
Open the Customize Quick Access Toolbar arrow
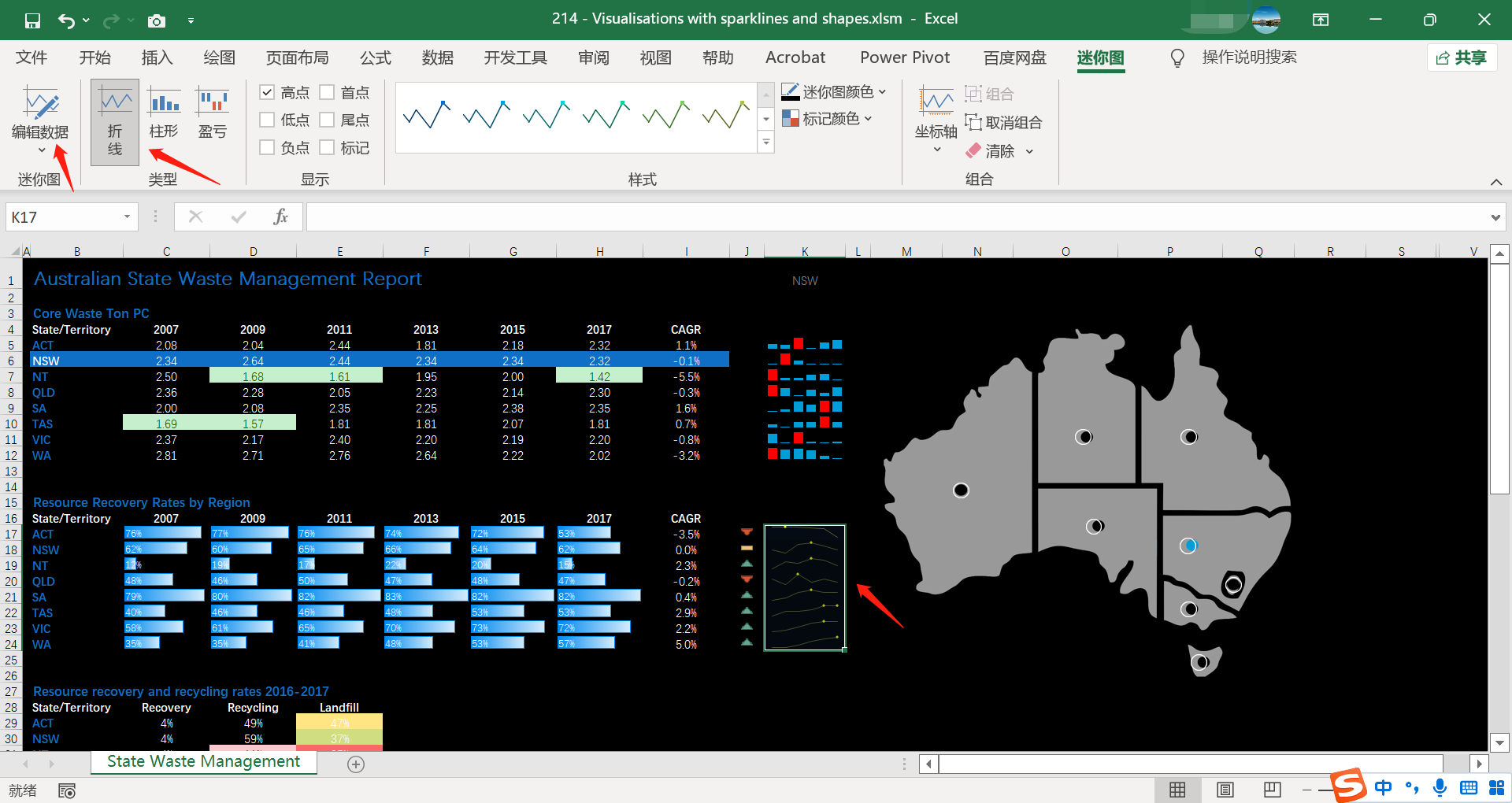click(191, 20)
